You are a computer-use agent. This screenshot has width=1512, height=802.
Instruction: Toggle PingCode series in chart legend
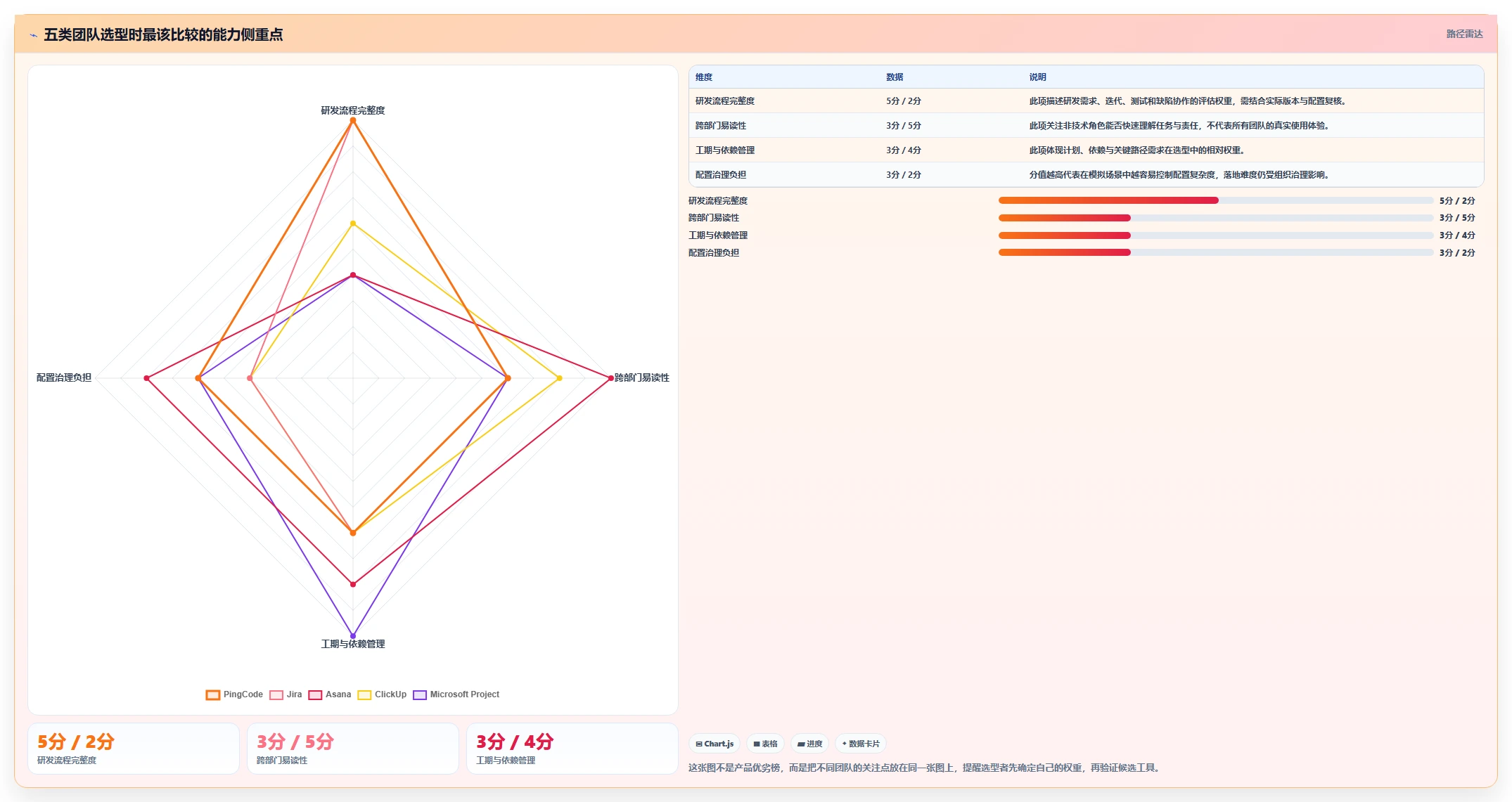point(234,694)
